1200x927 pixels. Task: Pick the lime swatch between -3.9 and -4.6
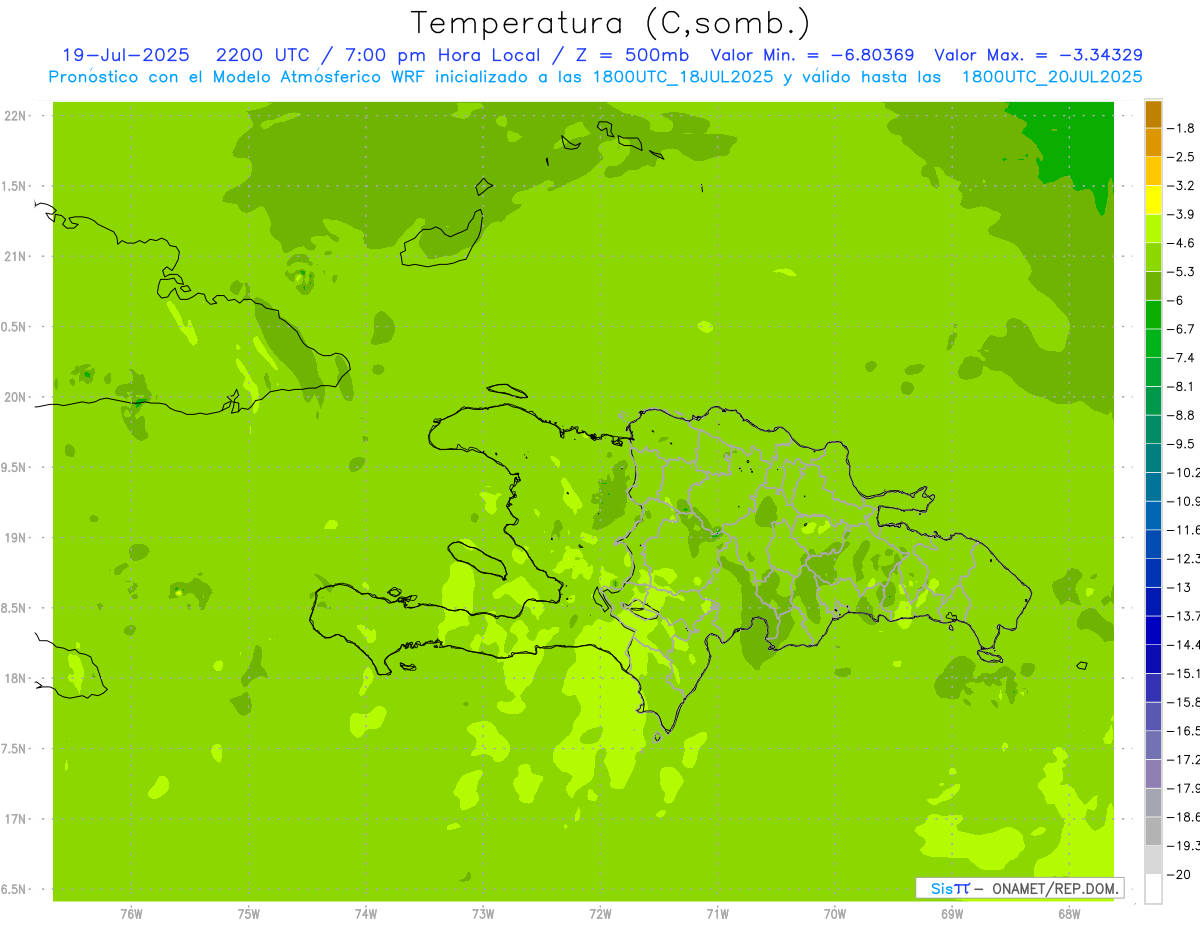coord(1153,228)
